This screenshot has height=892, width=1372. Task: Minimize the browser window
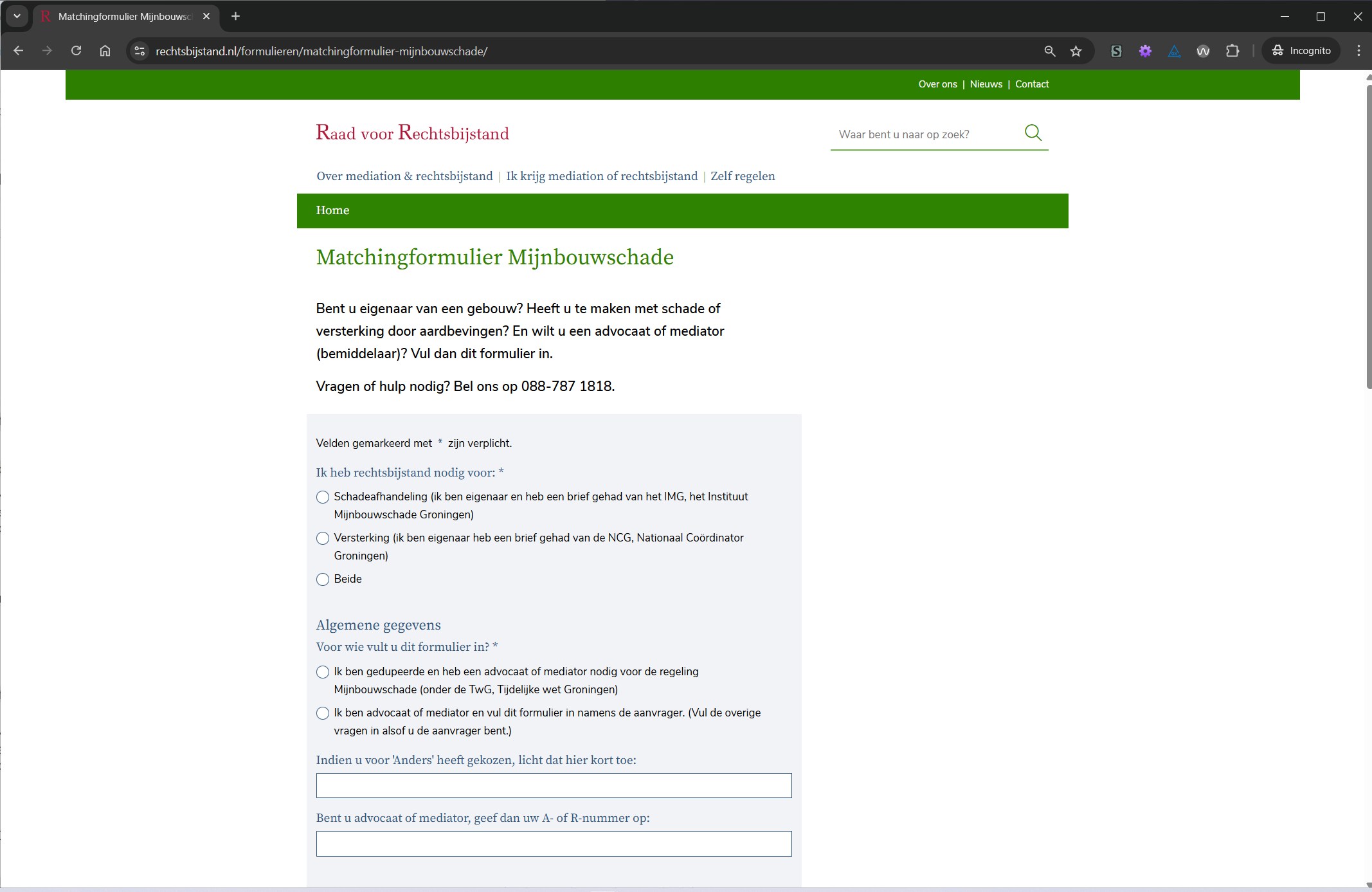[x=1285, y=16]
